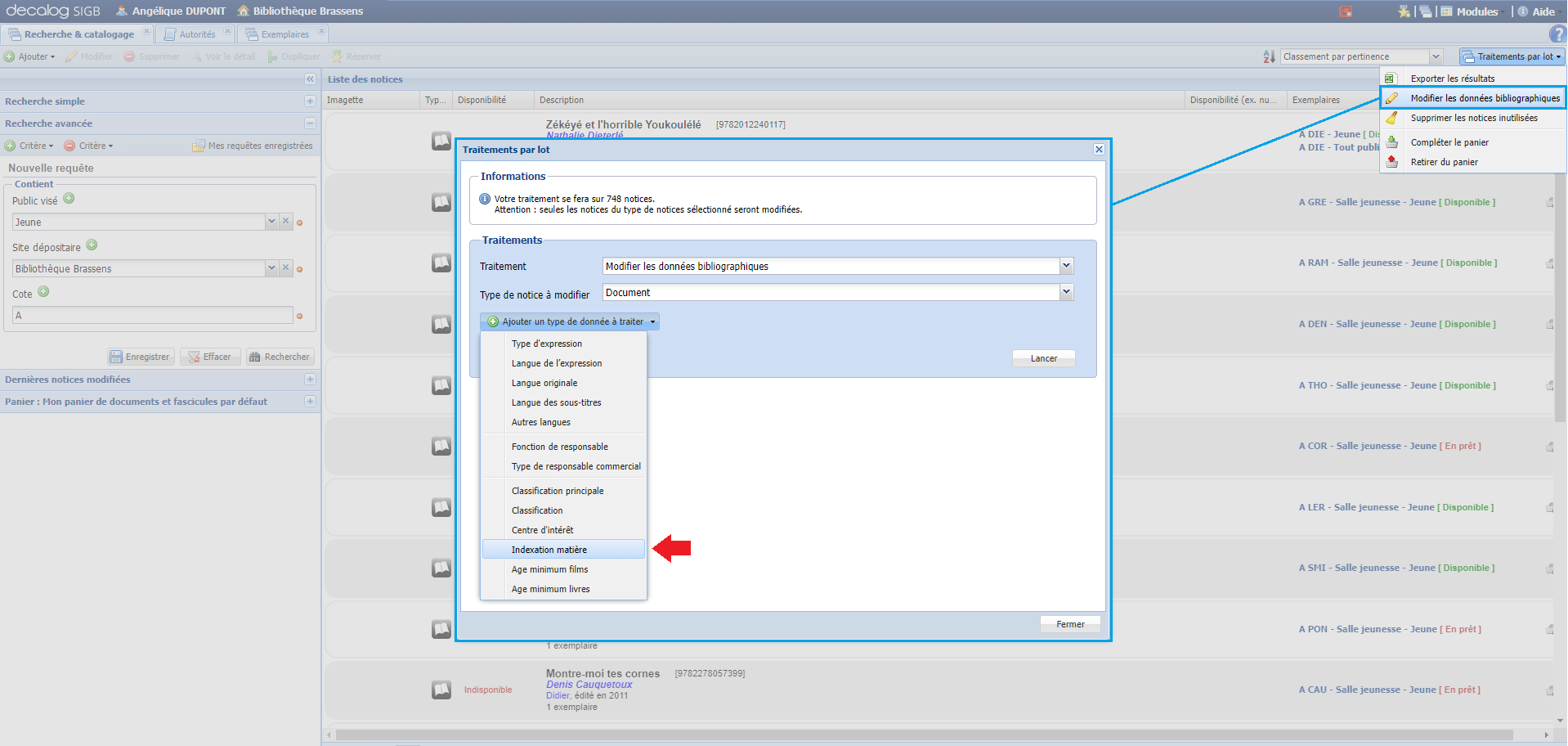
Task: Click the blue help question mark icon
Action: tap(1557, 34)
